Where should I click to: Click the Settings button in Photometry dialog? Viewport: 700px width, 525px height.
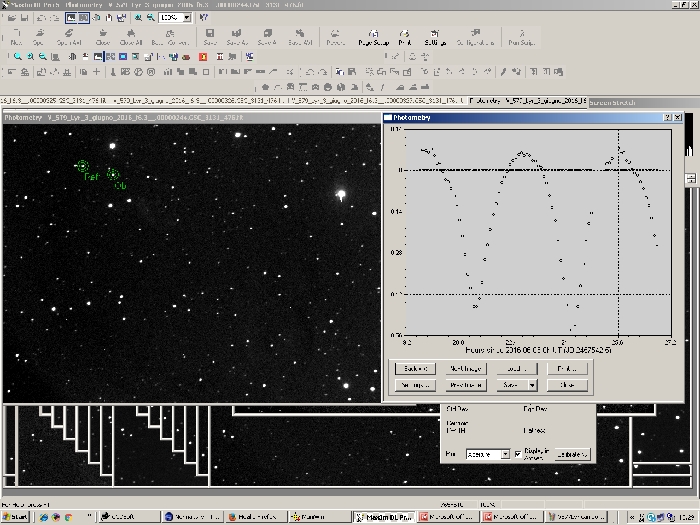[415, 385]
